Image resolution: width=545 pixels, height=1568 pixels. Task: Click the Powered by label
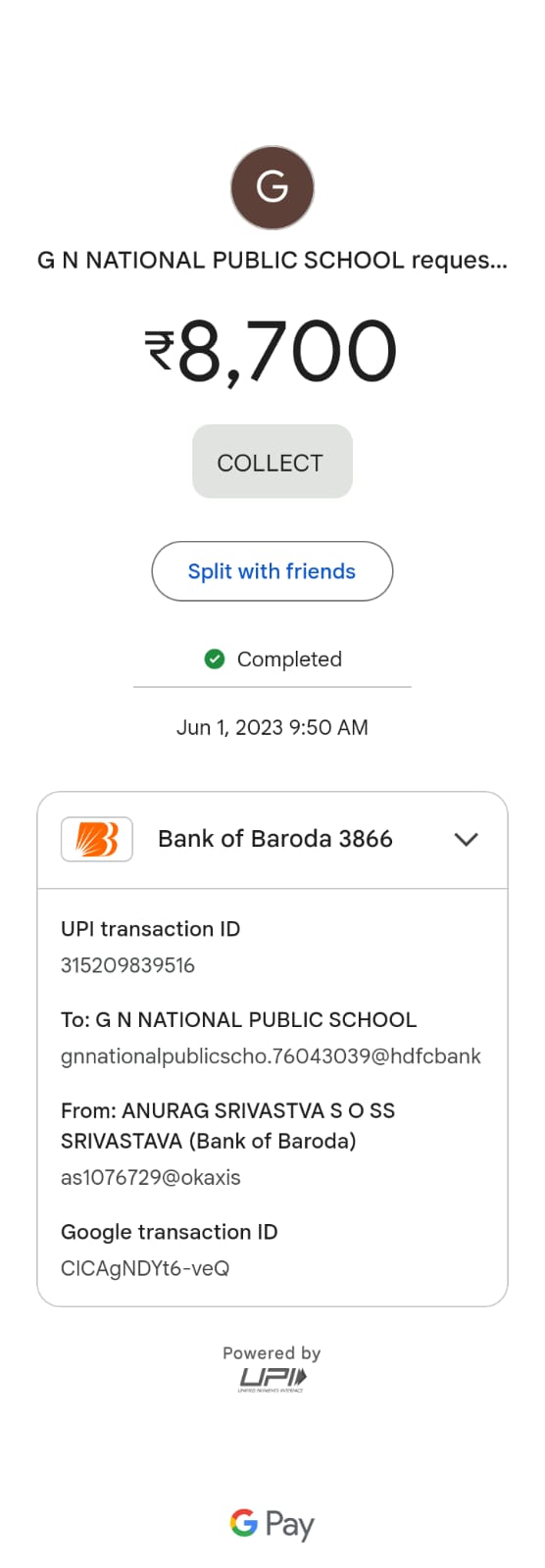(x=272, y=1353)
